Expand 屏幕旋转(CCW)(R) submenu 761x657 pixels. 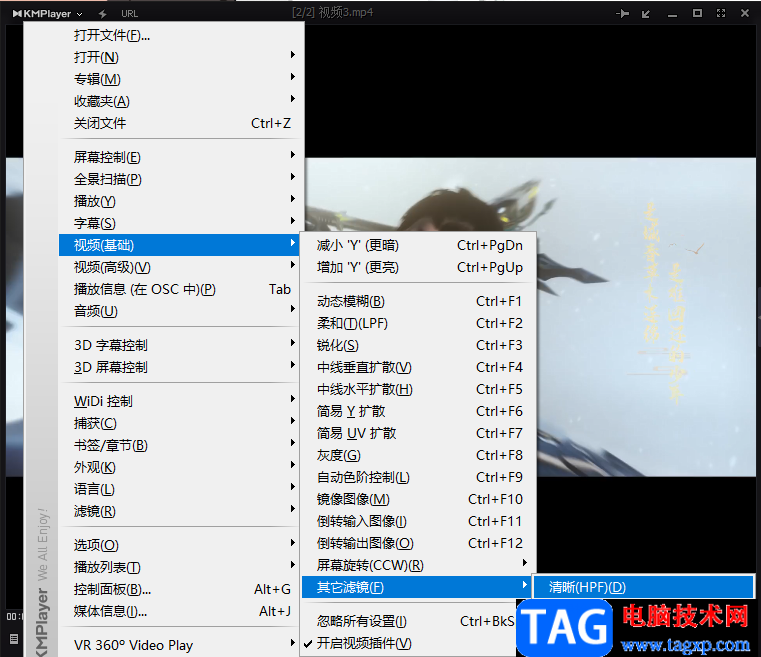coord(419,565)
